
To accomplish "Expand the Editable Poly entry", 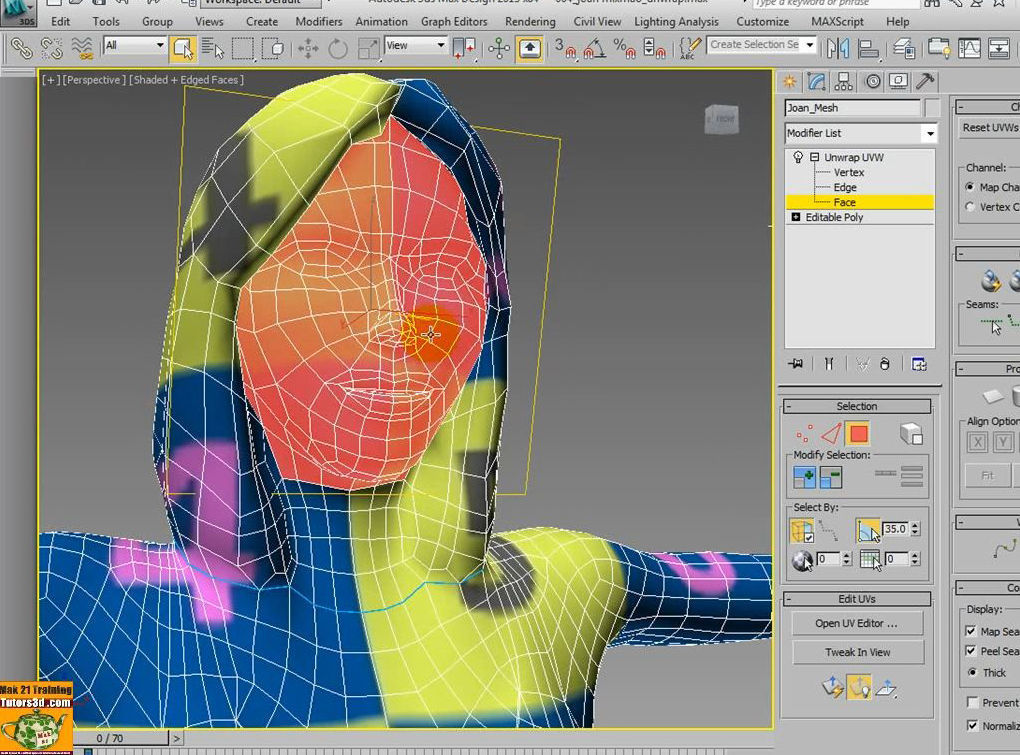I will 796,217.
